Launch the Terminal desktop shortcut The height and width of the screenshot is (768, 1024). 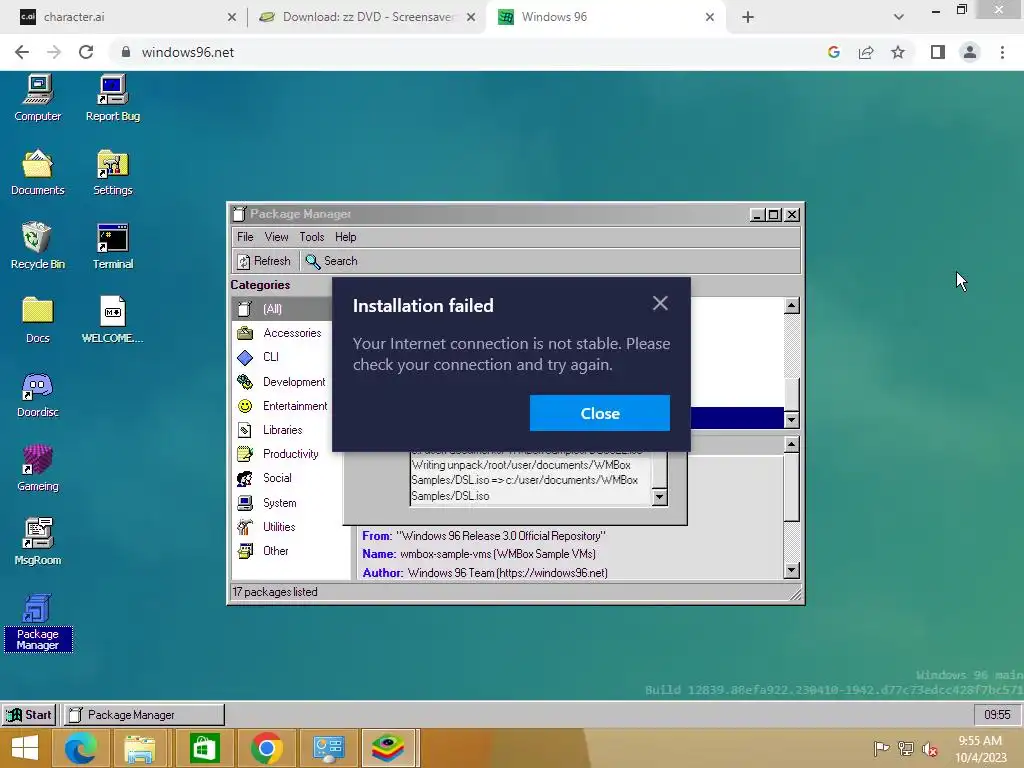(112, 246)
